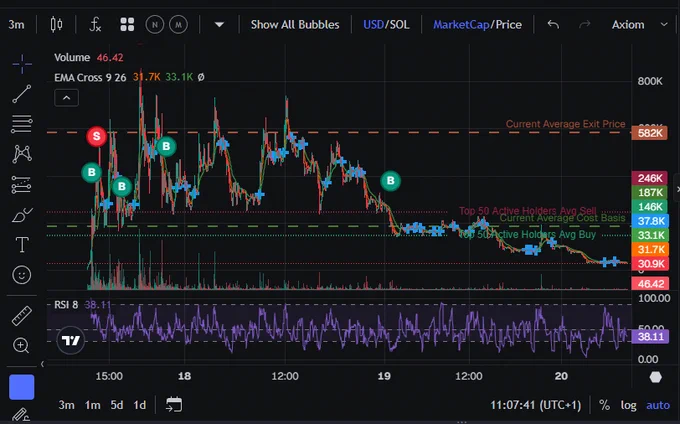680x424 pixels.
Task: Open the 3m interval selector in top toolbar
Action: tap(16, 25)
